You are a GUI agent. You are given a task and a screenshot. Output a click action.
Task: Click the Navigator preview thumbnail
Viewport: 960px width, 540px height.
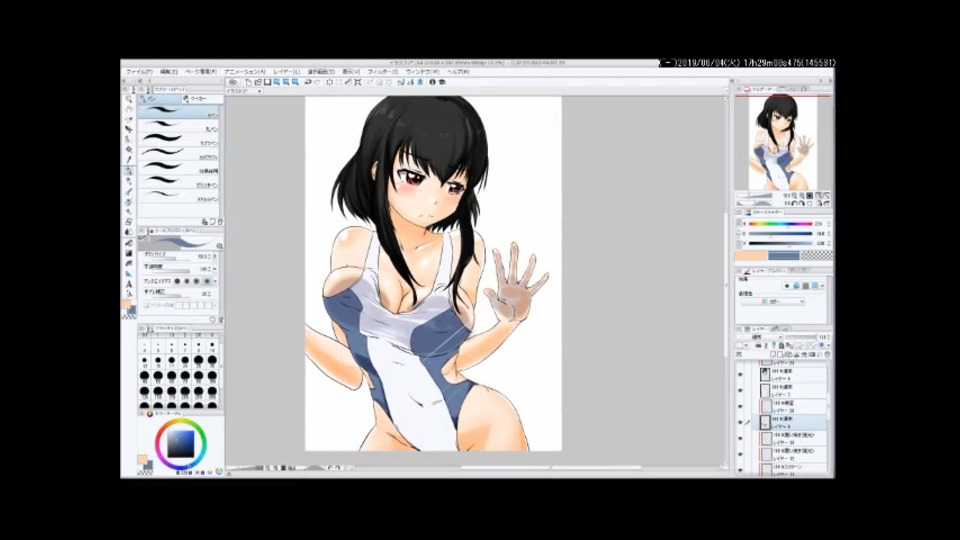(782, 142)
